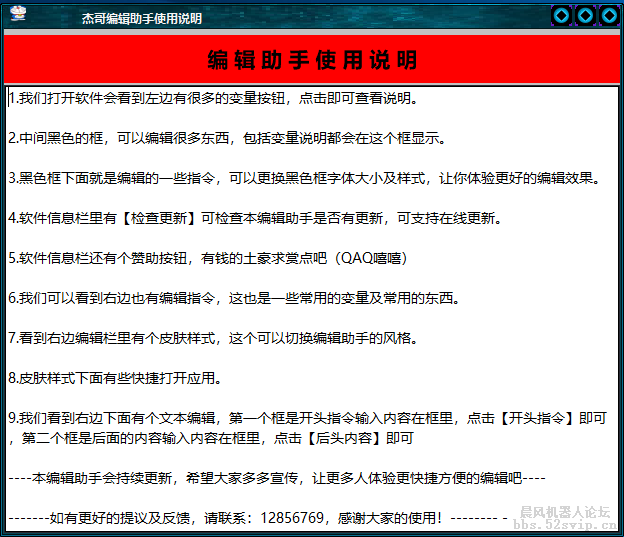Click line 1.我们打开软件会看到左边有很多的变量按钮
The image size is (624, 537).
tap(213, 98)
